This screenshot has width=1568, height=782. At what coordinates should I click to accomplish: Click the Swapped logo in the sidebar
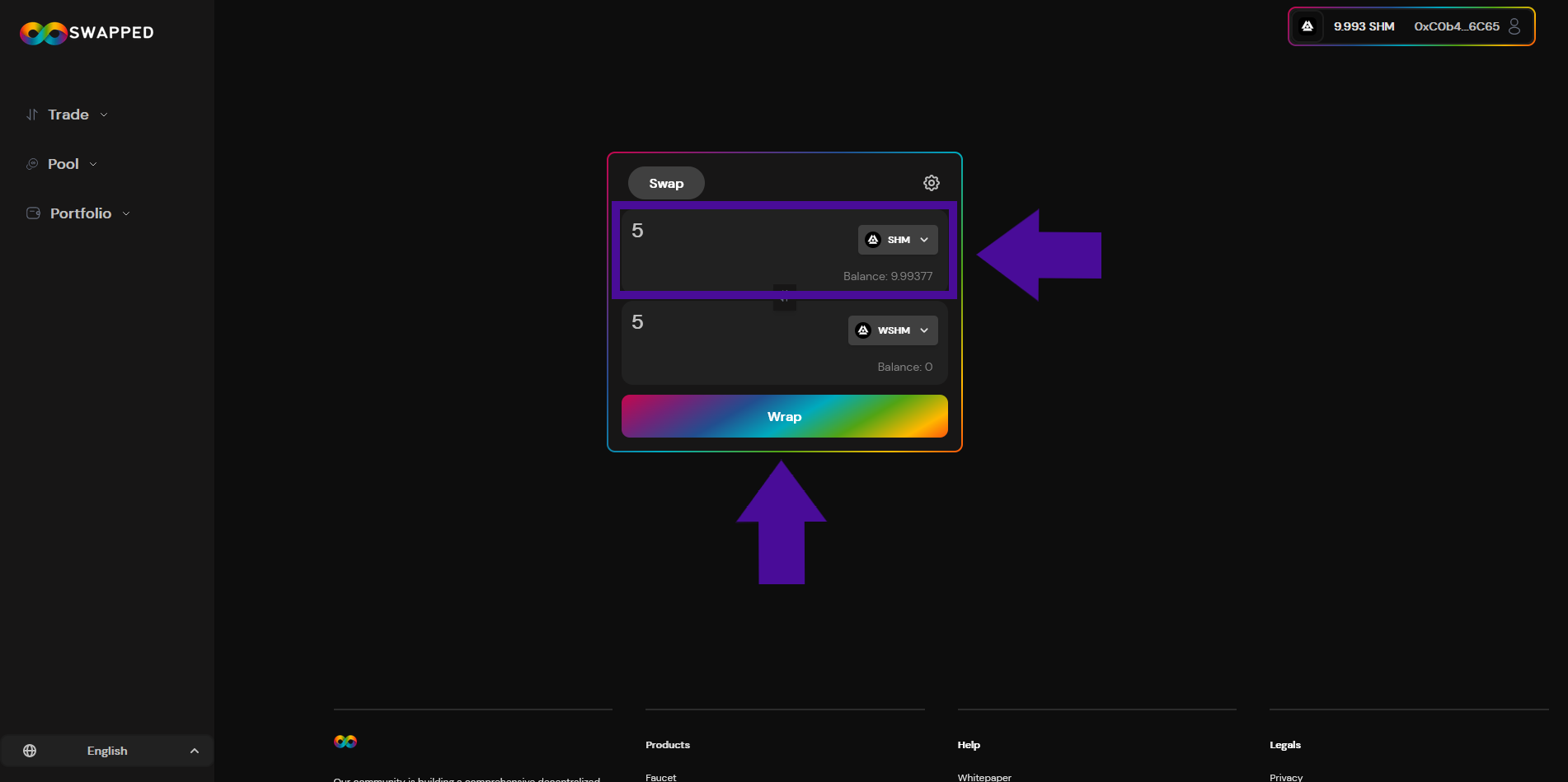87,33
